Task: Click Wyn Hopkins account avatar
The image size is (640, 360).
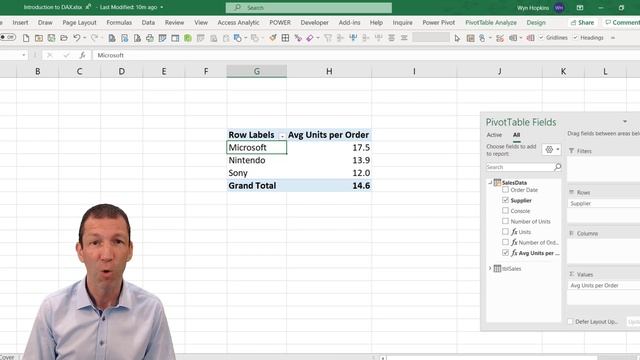Action: [559, 8]
